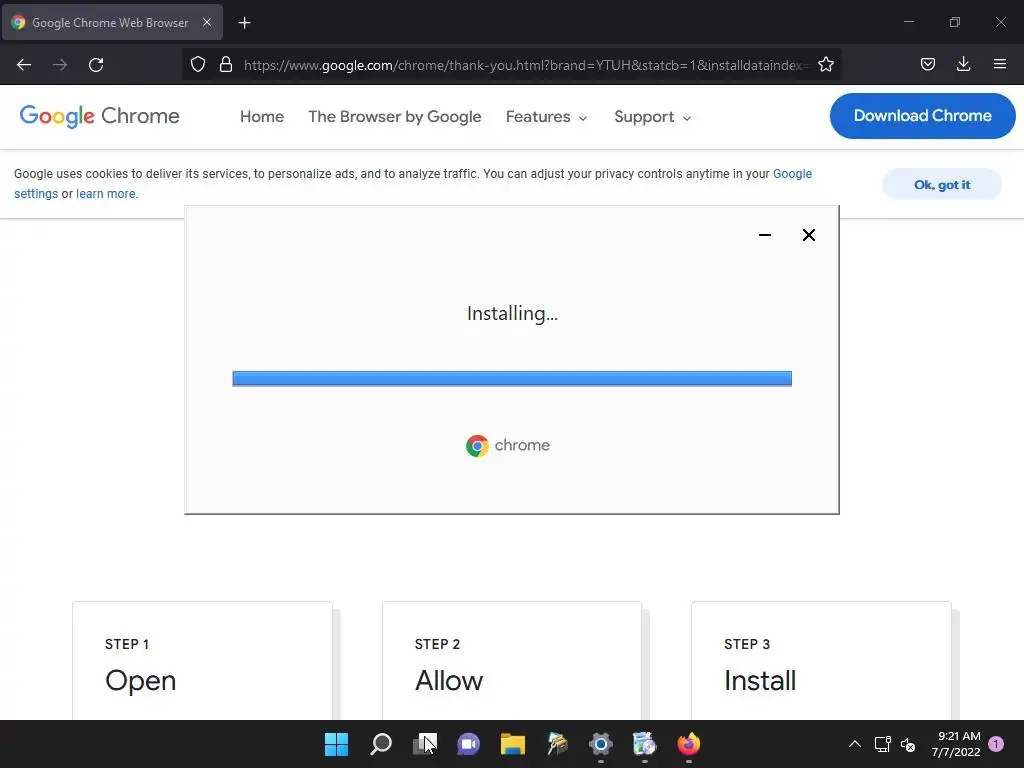The width and height of the screenshot is (1024, 768).
Task: Close the Chrome installer dialog
Action: (x=808, y=235)
